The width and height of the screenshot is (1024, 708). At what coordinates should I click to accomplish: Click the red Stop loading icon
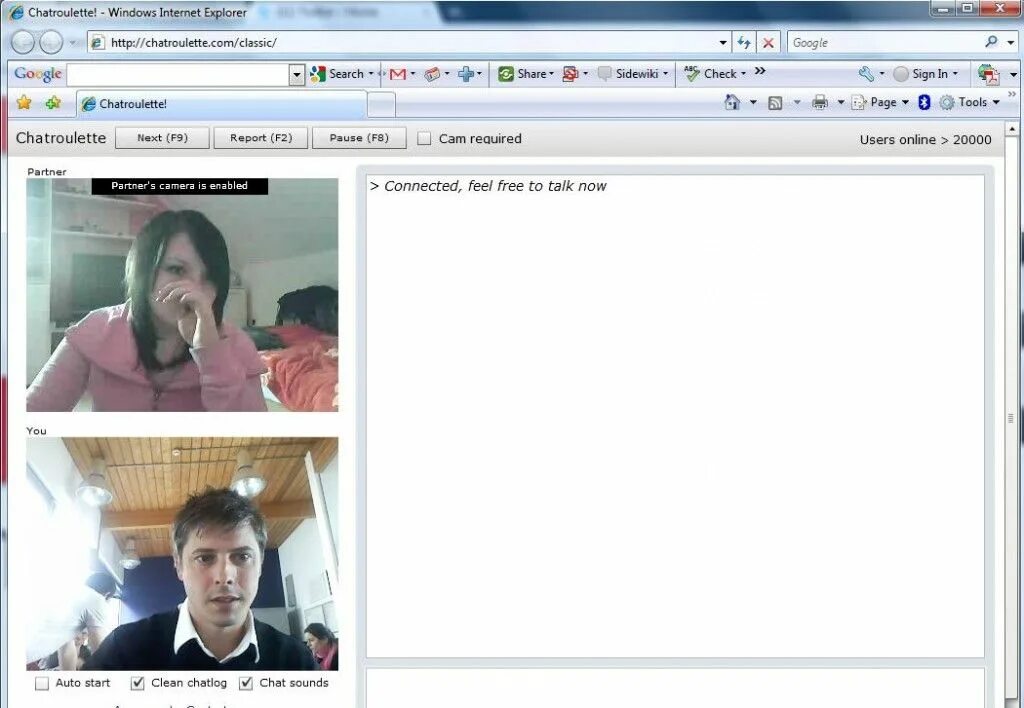(x=768, y=42)
